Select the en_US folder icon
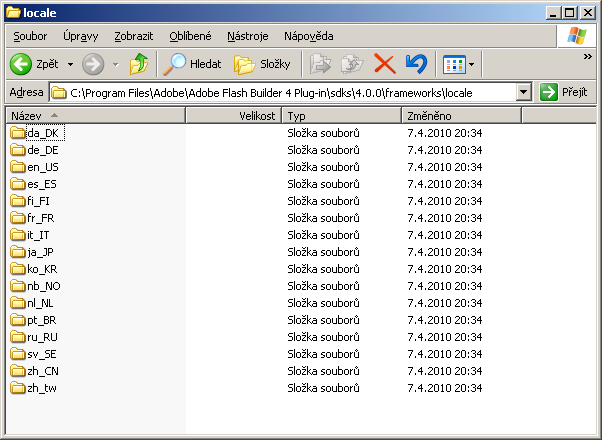The width and height of the screenshot is (602, 440). (x=18, y=166)
